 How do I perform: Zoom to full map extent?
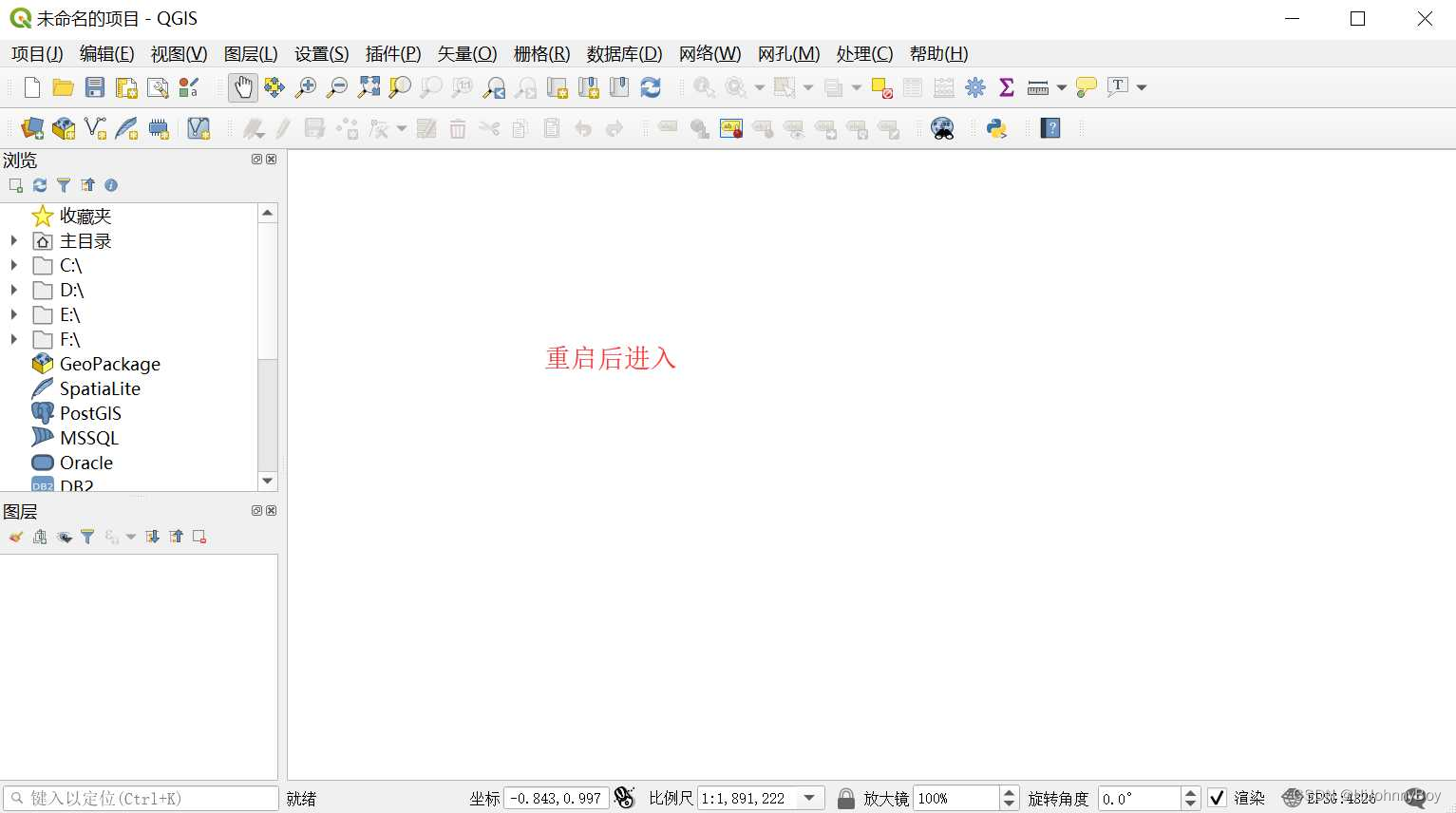click(x=369, y=86)
